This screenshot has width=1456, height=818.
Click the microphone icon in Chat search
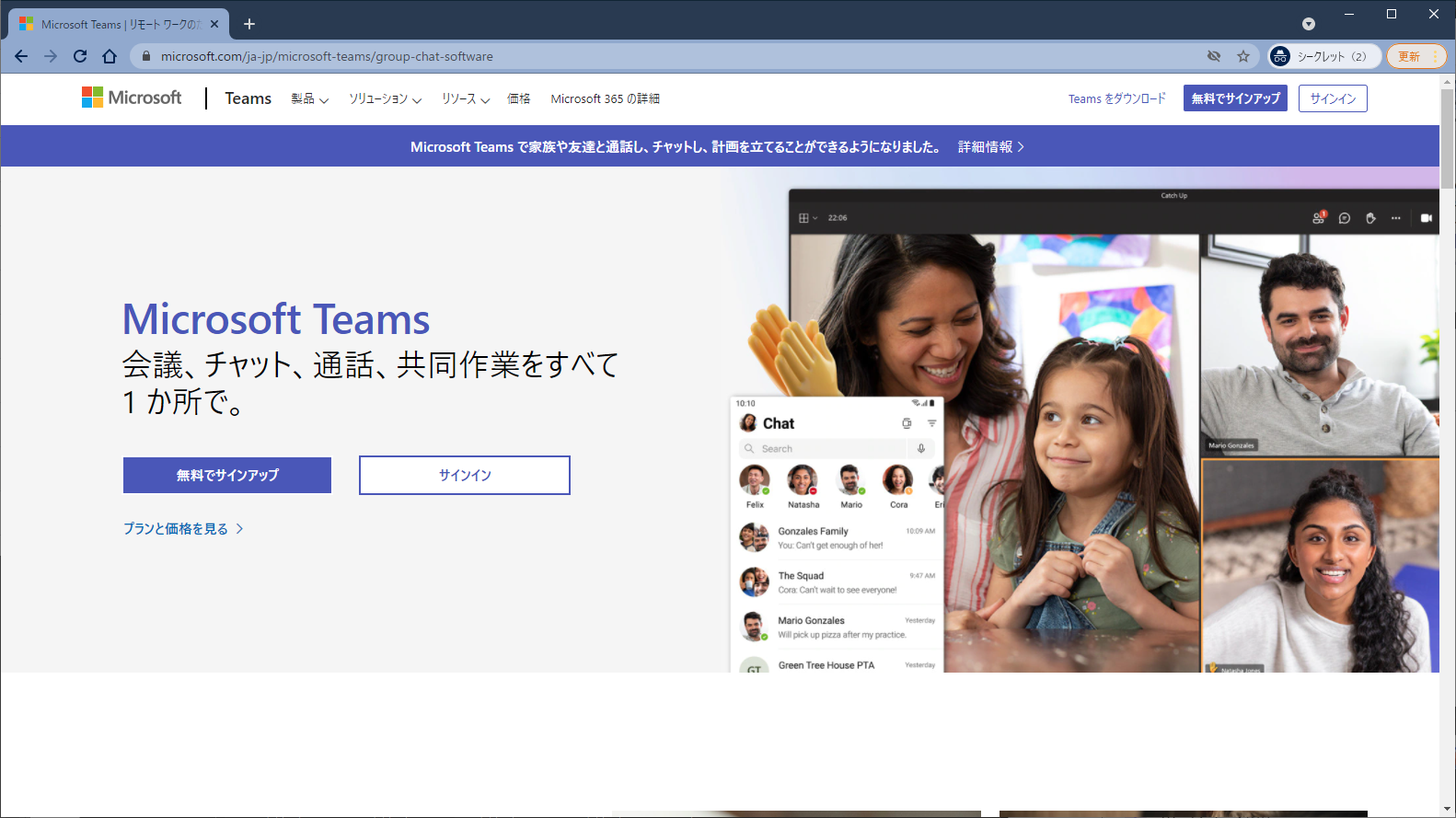921,449
